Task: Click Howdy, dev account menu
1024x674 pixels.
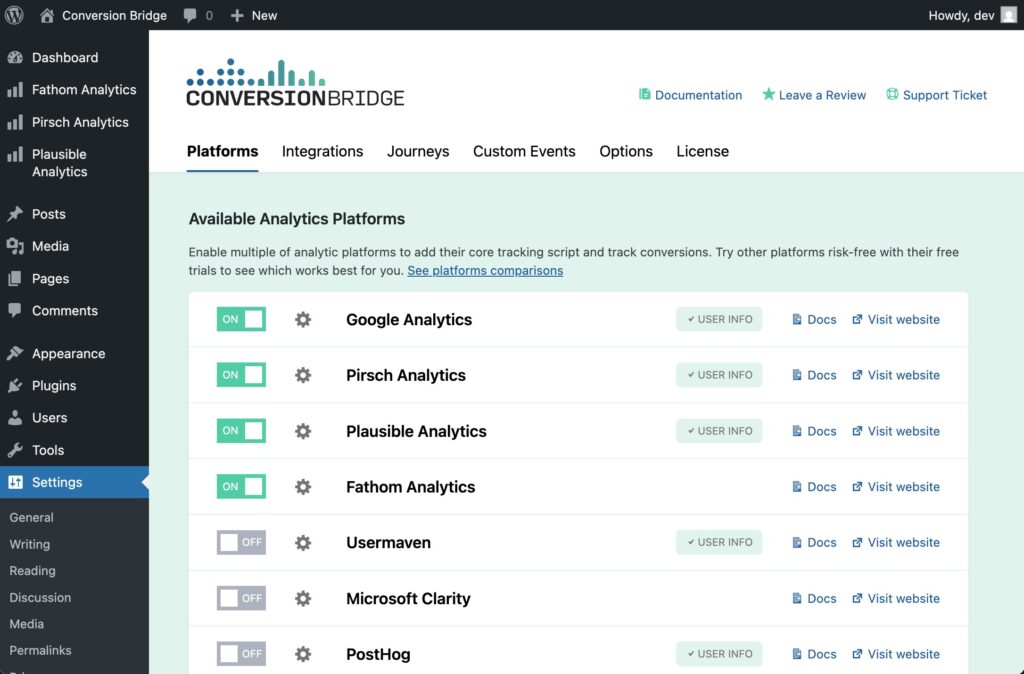Action: coord(972,15)
